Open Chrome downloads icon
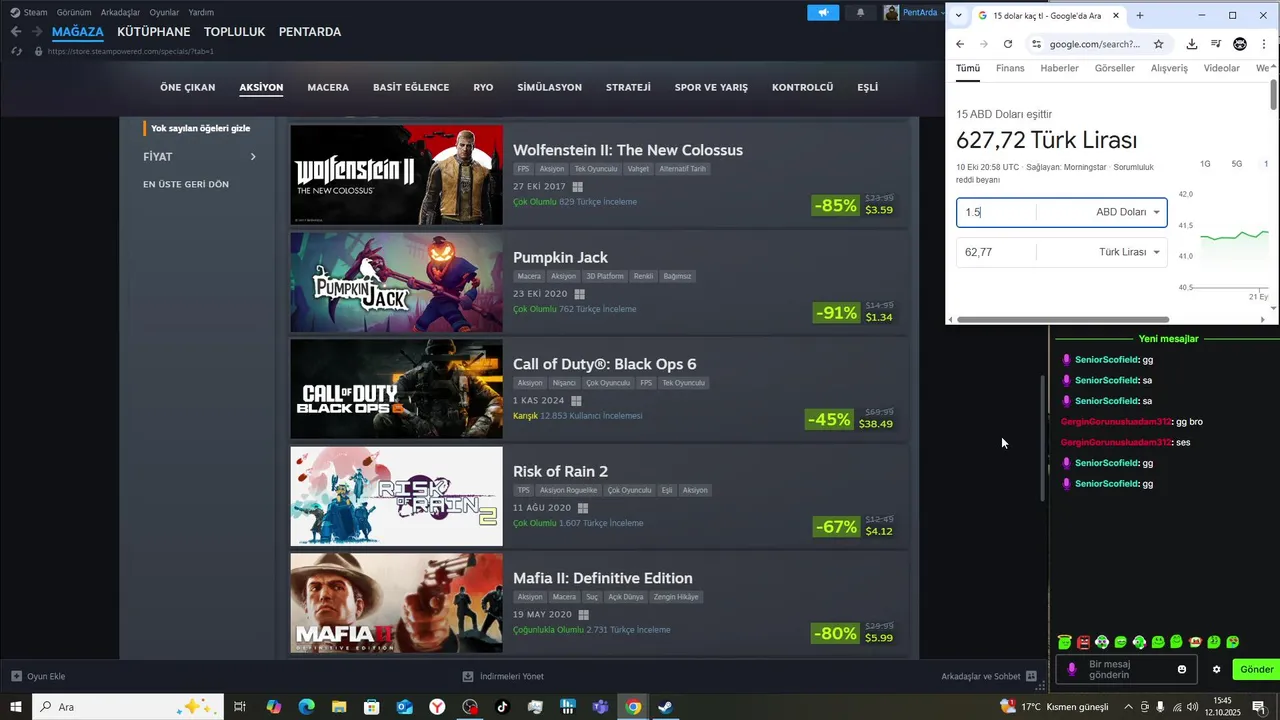The width and height of the screenshot is (1280, 720). [x=1192, y=44]
